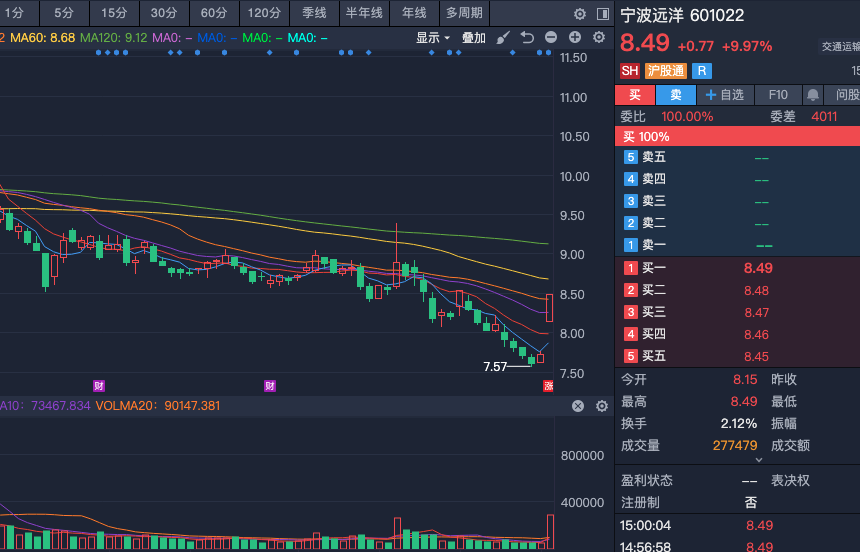Click the 交通运输 sector tag
The image size is (860, 552).
(x=840, y=47)
